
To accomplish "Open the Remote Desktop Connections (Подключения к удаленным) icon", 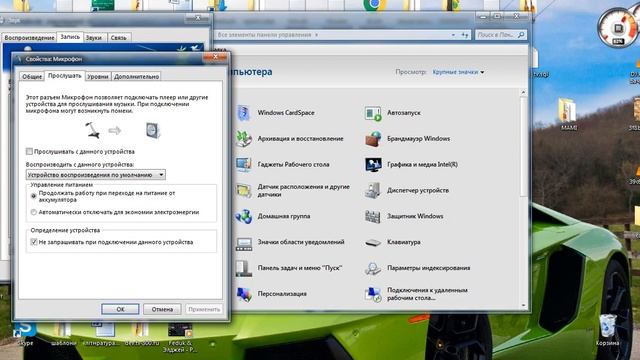I will point(373,294).
